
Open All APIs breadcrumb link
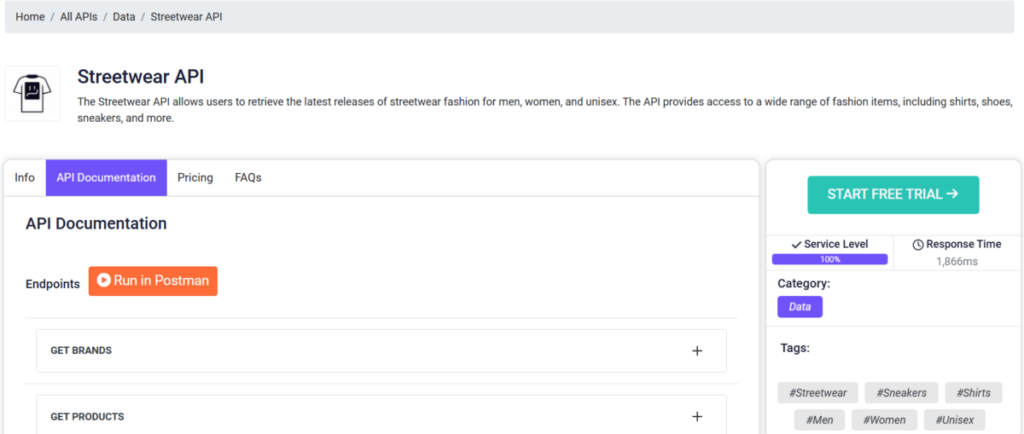click(x=78, y=17)
